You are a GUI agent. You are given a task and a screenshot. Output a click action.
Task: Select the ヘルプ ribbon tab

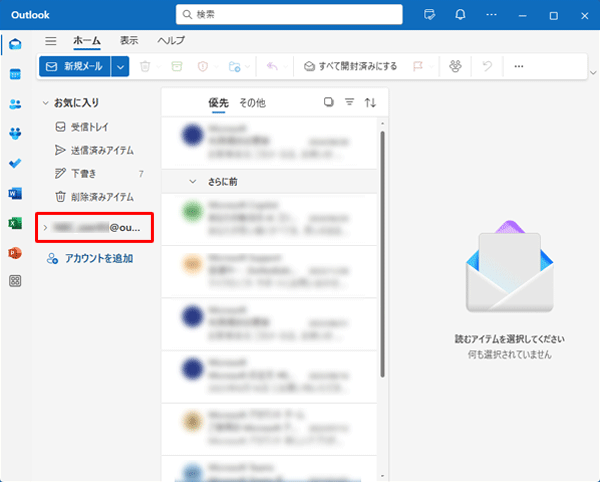point(171,41)
